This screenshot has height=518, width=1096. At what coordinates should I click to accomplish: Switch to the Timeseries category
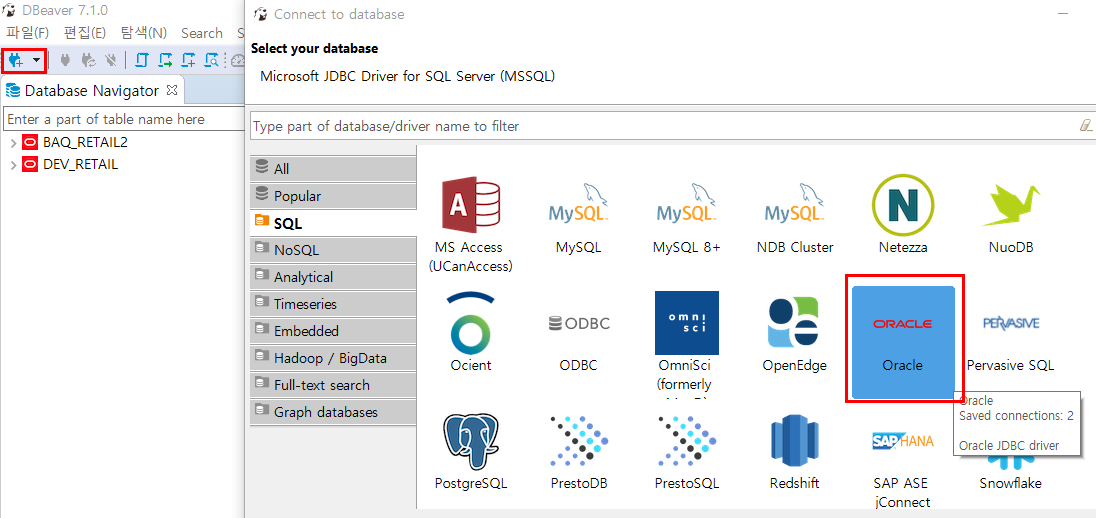pos(333,304)
